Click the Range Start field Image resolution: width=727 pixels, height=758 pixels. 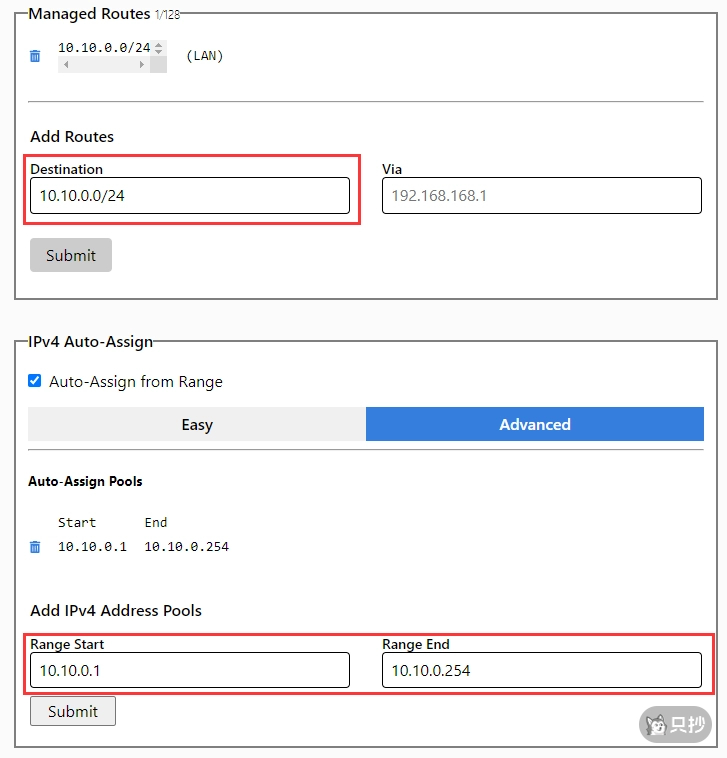coord(190,670)
